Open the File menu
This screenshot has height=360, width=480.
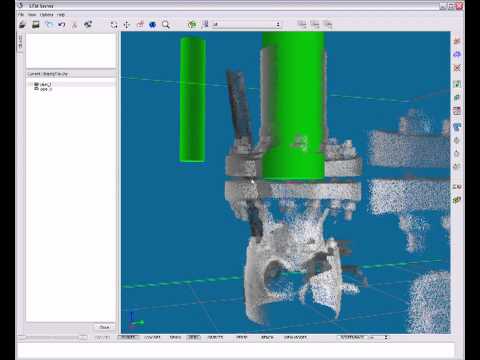point(21,15)
